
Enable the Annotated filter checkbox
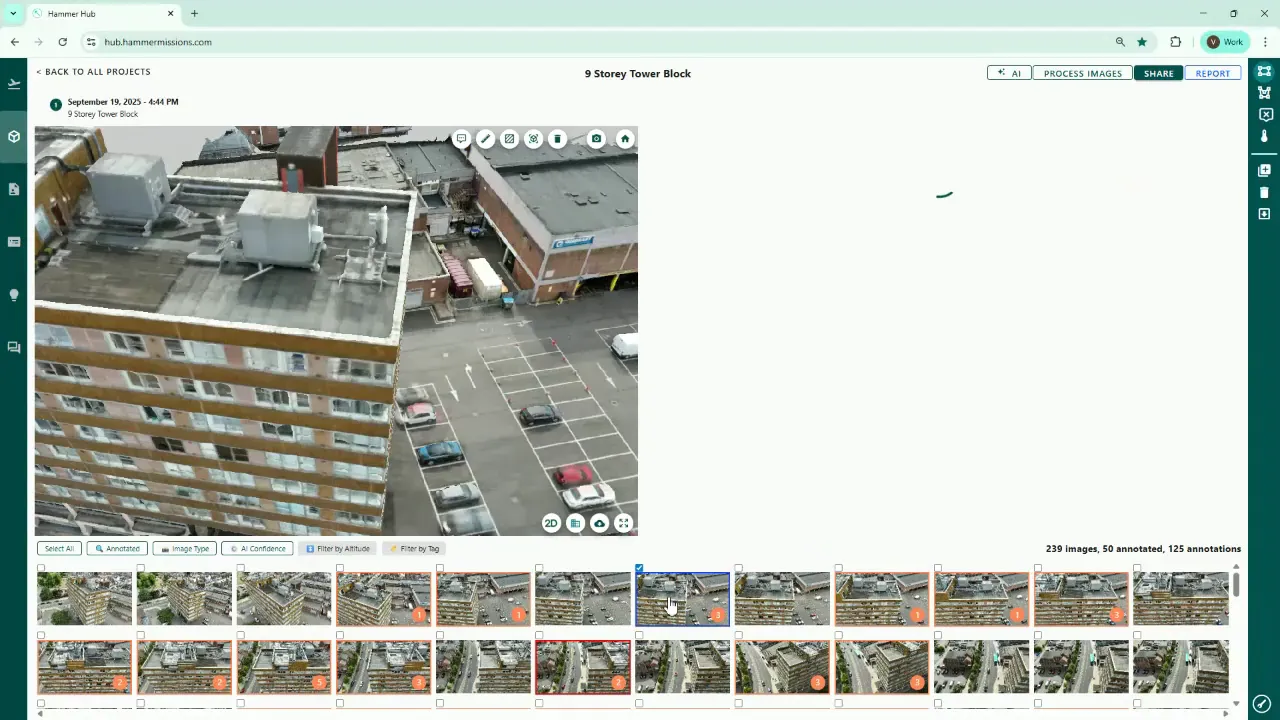(x=117, y=548)
